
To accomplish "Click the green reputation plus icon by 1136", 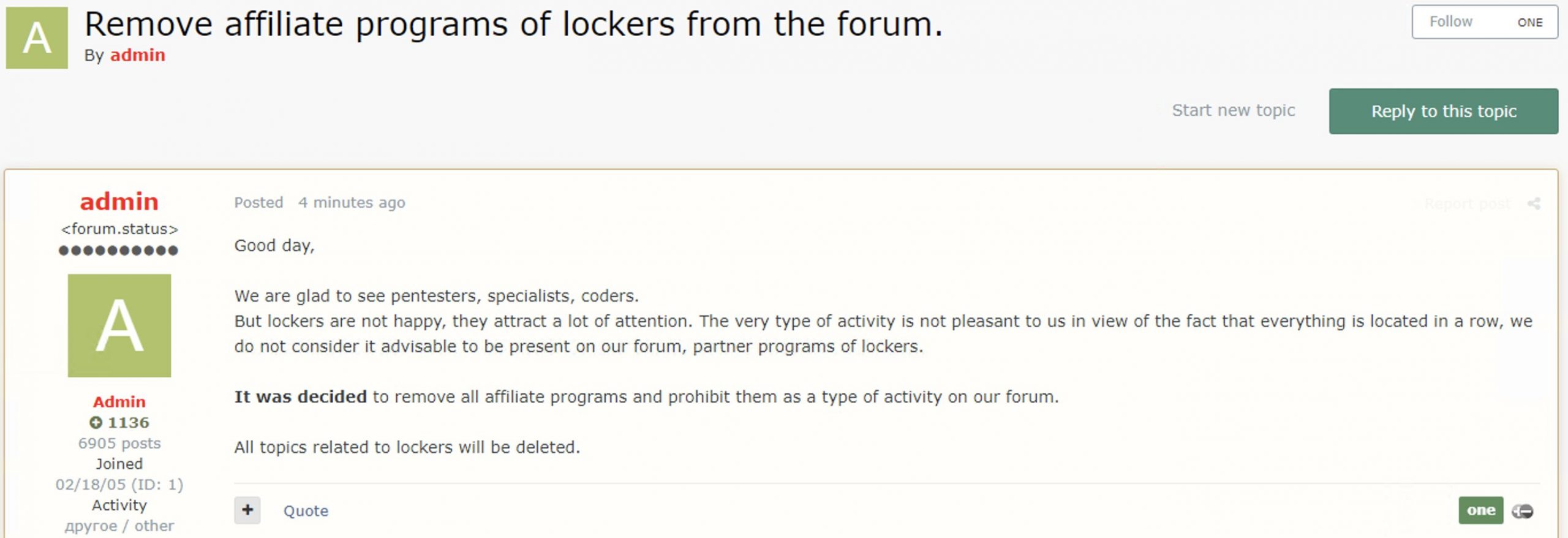I will pos(96,422).
